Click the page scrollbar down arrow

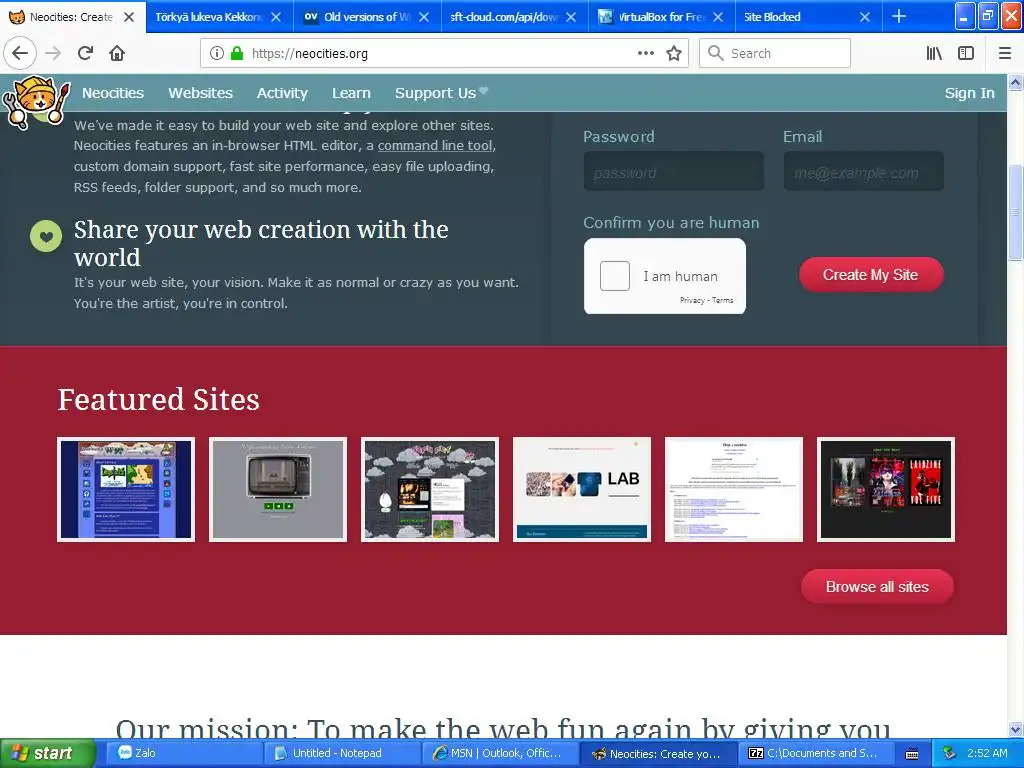1016,729
